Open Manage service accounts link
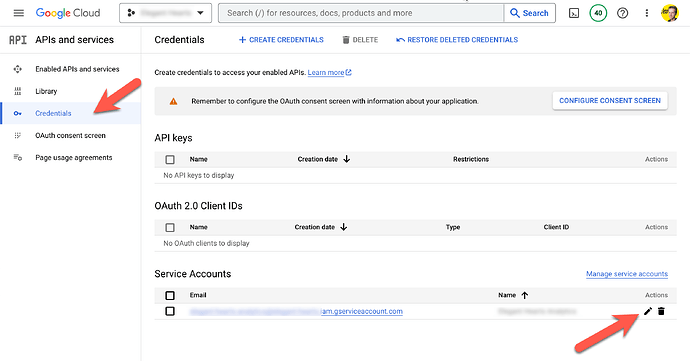 pyautogui.click(x=627, y=274)
